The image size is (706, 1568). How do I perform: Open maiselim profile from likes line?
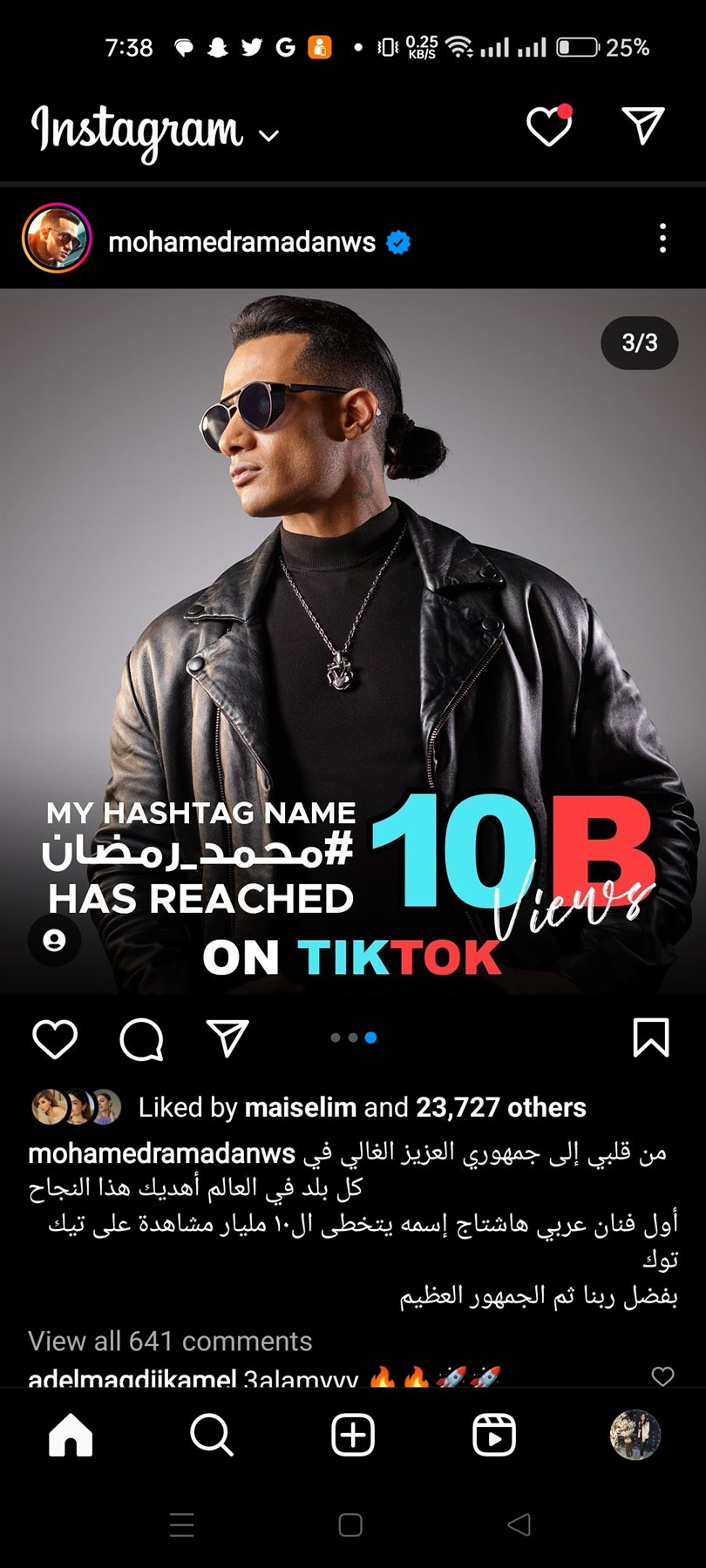coord(301,1107)
